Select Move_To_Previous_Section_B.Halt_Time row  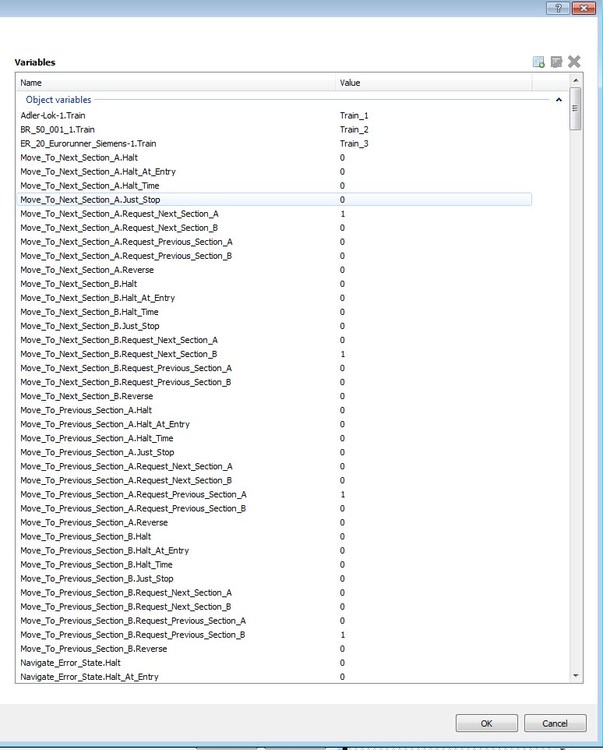(274, 564)
